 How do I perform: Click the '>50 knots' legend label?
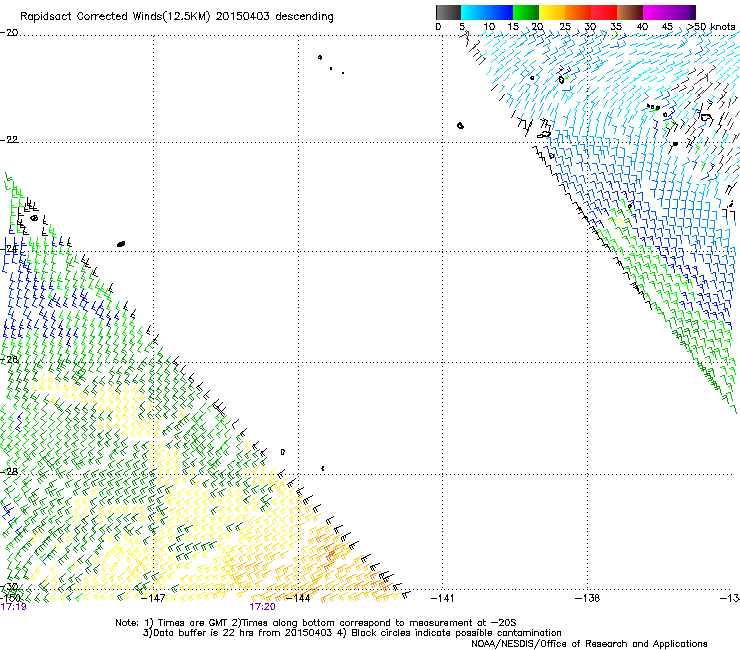(x=711, y=27)
